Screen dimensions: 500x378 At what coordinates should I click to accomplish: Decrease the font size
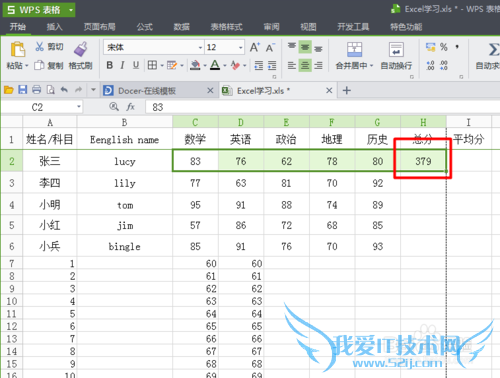click(270, 47)
